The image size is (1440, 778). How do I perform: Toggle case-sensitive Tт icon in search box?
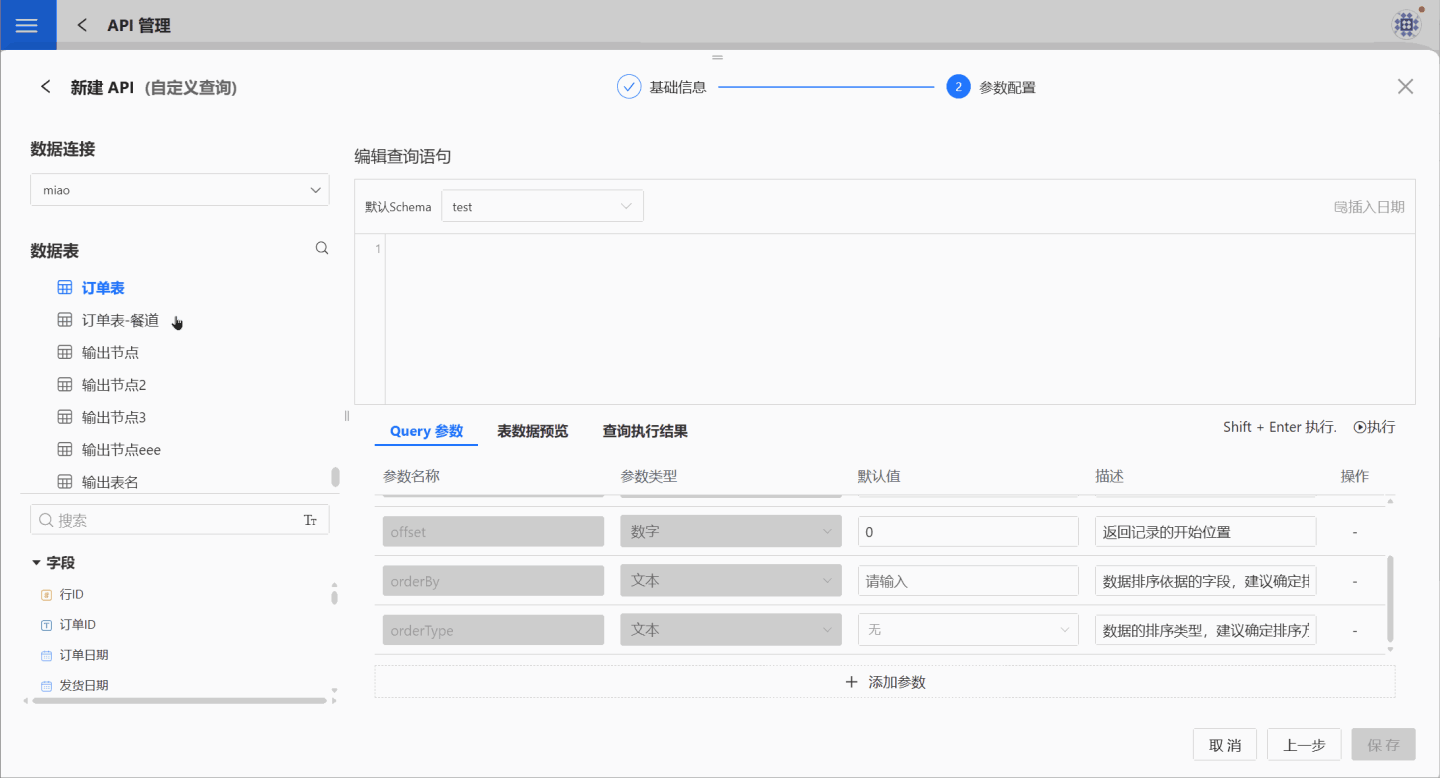tap(310, 520)
